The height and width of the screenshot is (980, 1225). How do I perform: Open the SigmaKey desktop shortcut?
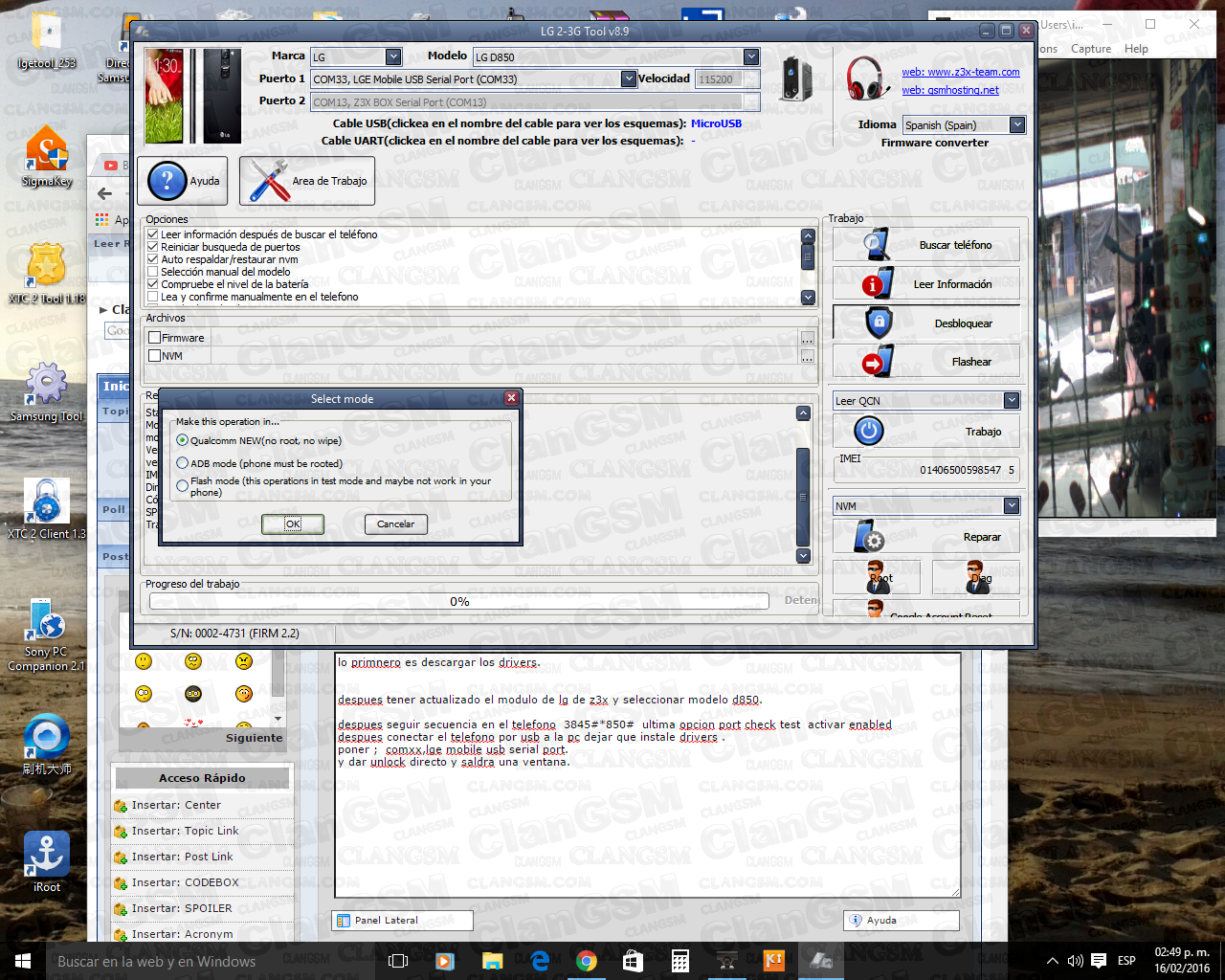point(47,158)
